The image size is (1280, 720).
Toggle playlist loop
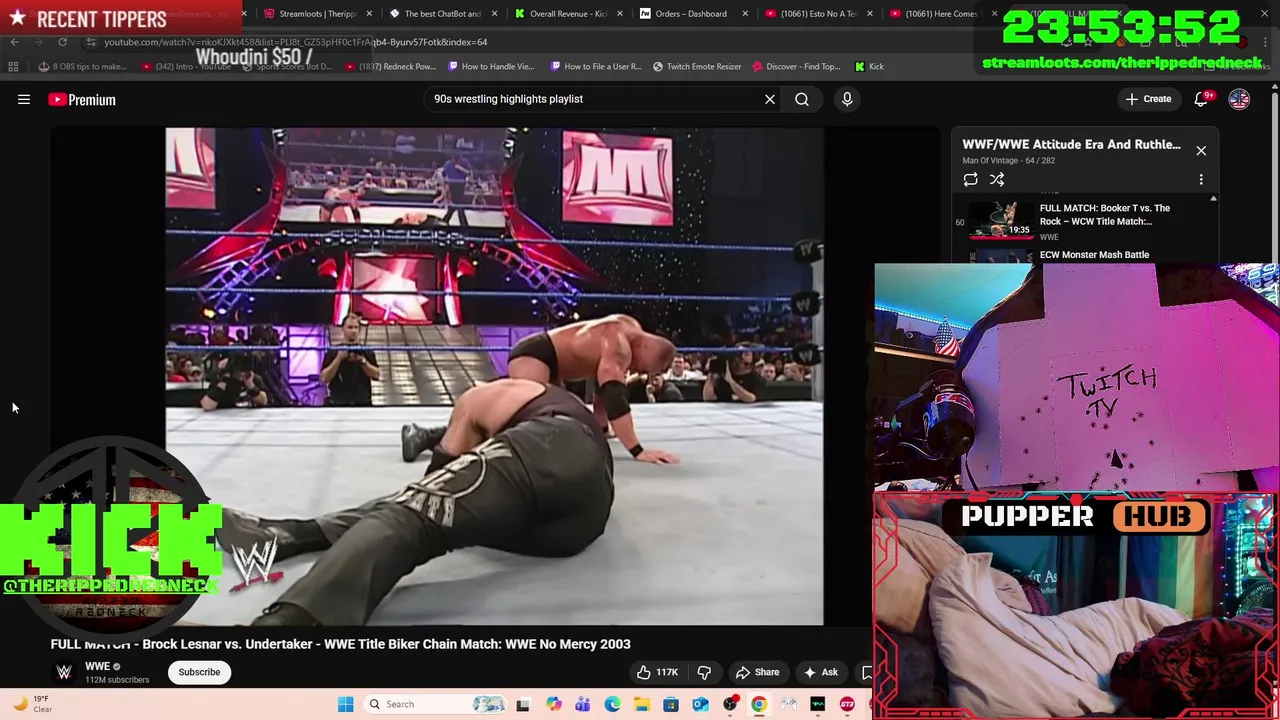(970, 180)
